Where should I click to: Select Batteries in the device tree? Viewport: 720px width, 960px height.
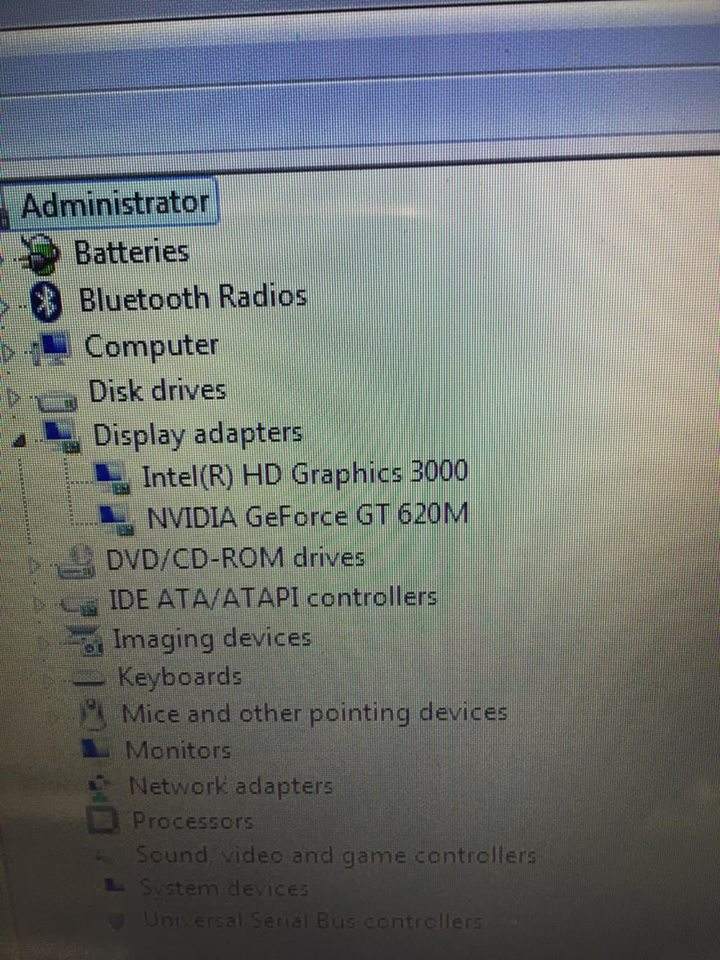click(131, 253)
